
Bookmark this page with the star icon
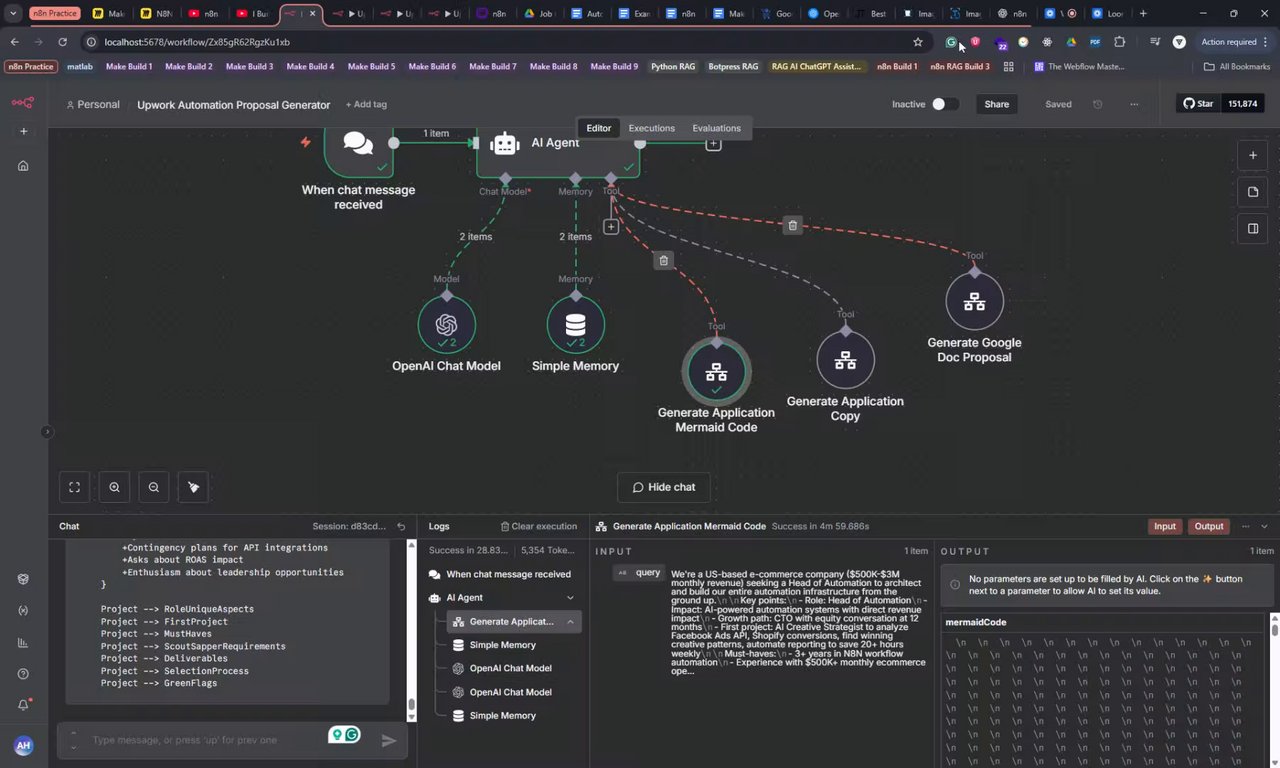(x=918, y=42)
